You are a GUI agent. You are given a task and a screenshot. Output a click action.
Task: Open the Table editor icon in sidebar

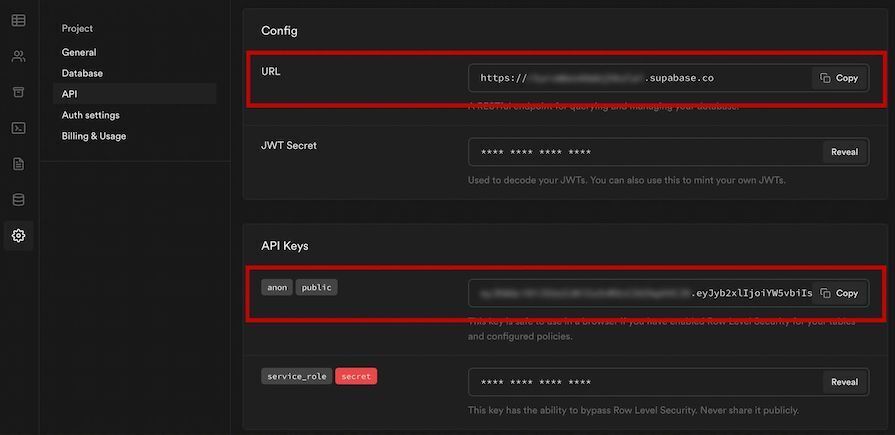(18, 21)
